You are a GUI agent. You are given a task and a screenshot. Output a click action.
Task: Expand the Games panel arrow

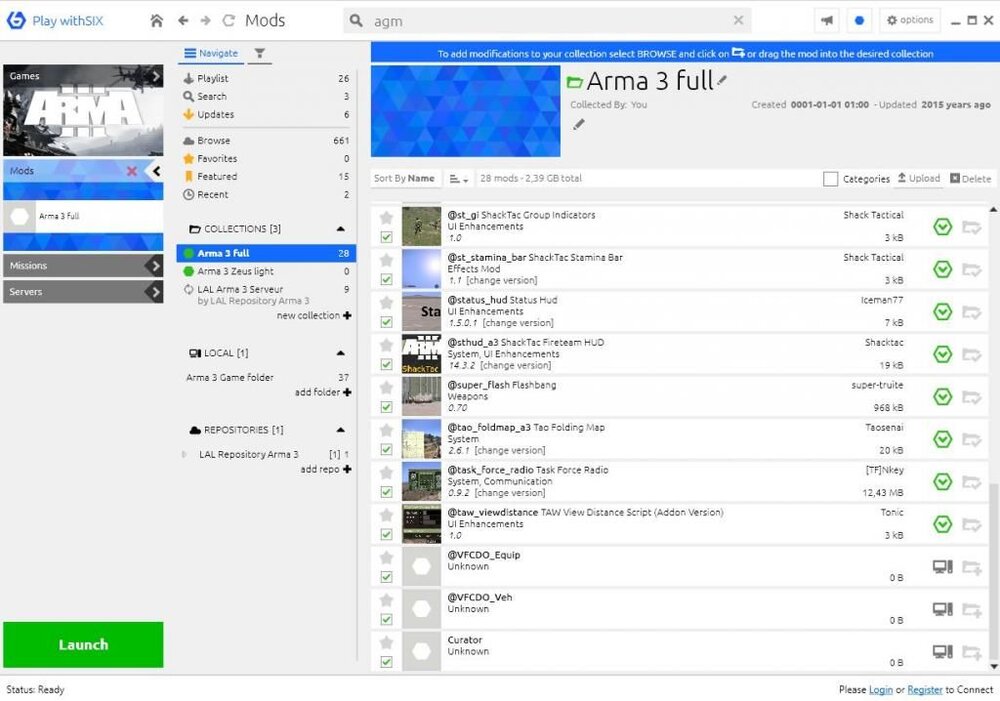click(156, 76)
